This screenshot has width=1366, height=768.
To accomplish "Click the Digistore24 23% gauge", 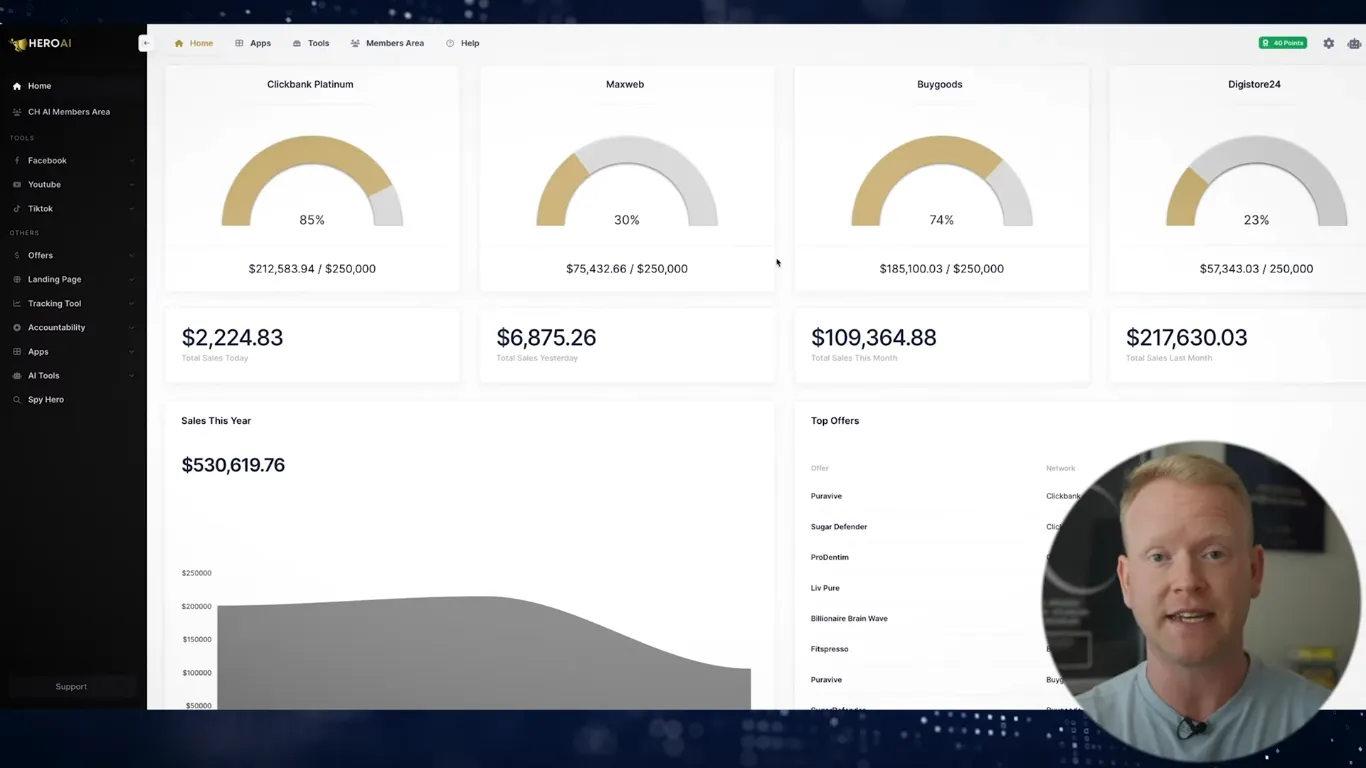I will point(1256,181).
